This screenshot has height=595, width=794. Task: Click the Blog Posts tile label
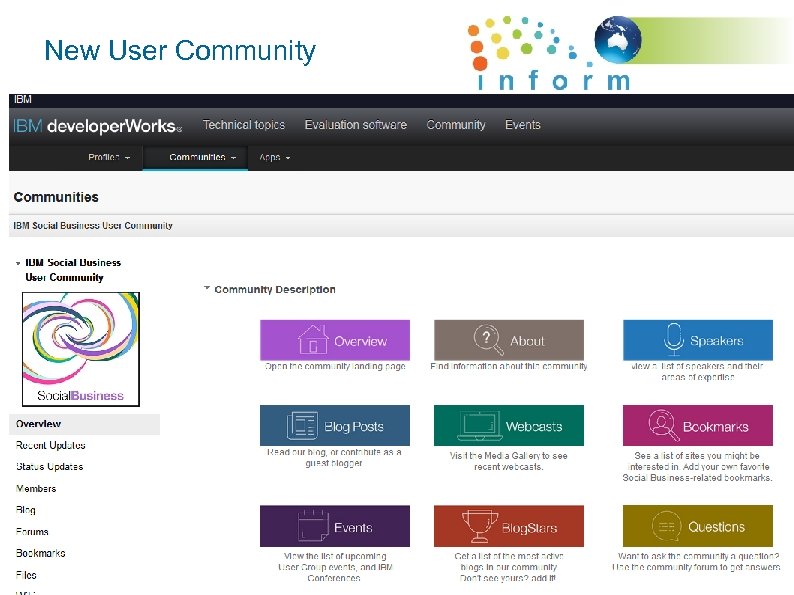[x=353, y=427]
